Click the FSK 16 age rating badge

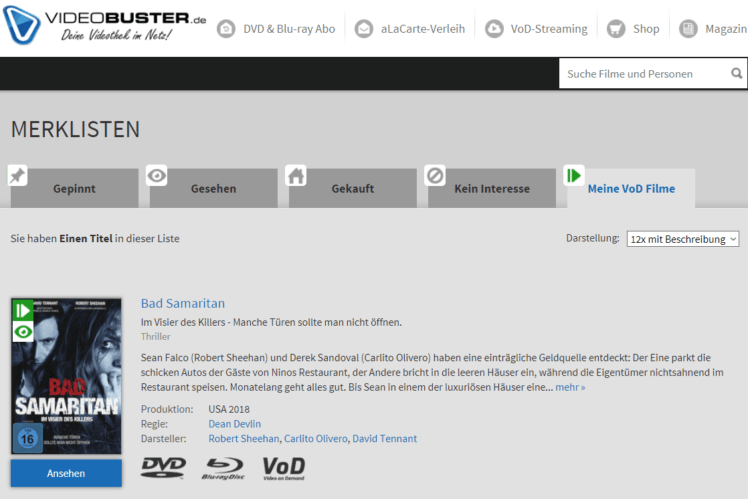point(28,438)
